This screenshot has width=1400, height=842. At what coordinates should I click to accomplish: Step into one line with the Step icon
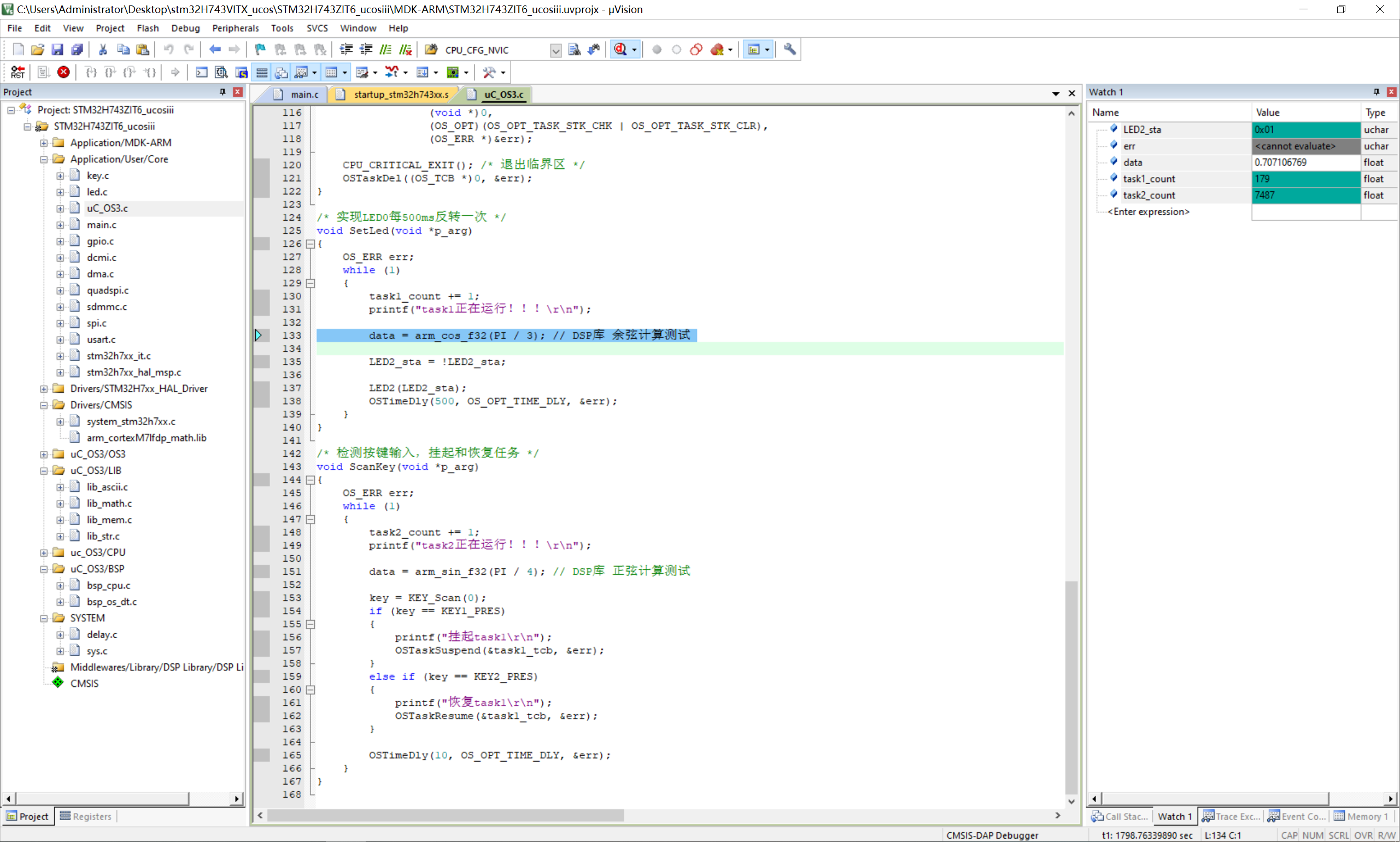coord(90,72)
